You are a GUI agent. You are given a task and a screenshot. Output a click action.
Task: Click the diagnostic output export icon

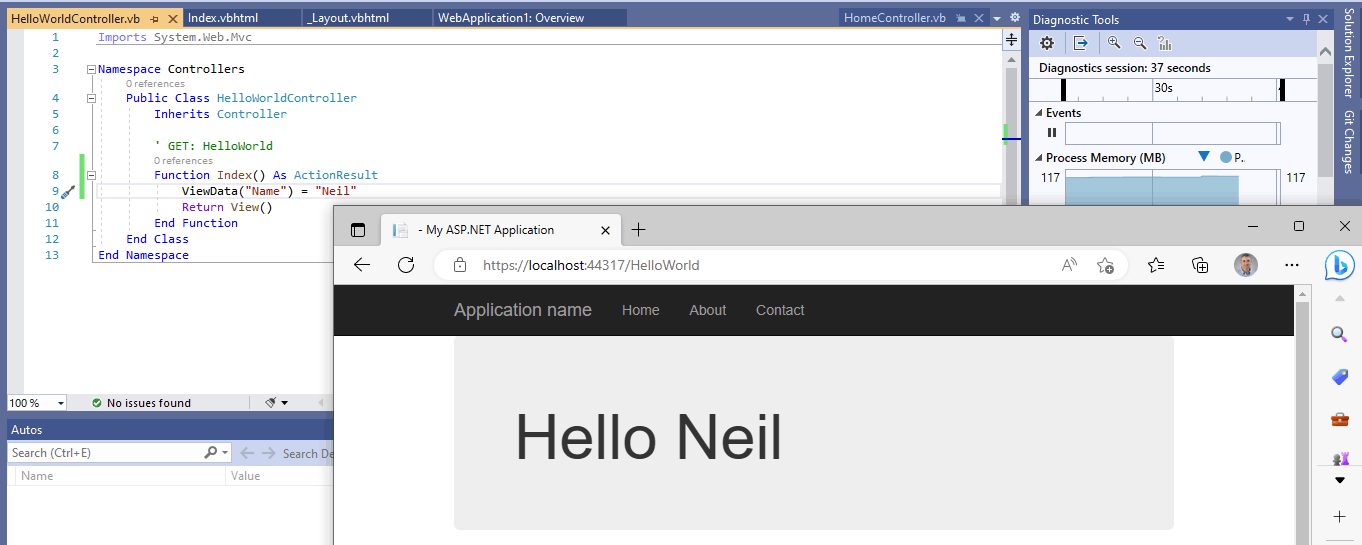(x=1080, y=43)
